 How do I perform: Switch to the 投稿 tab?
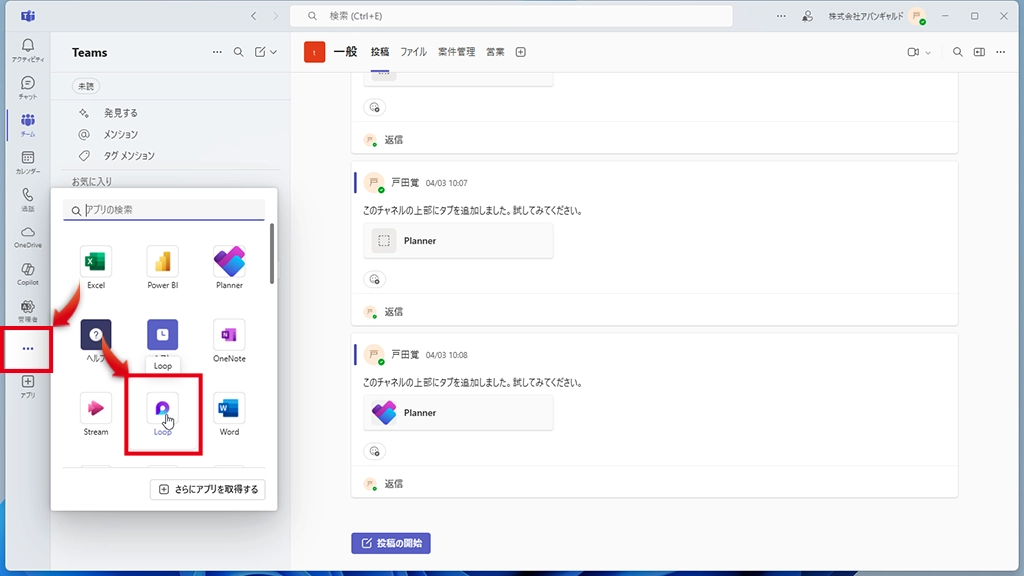(379, 52)
